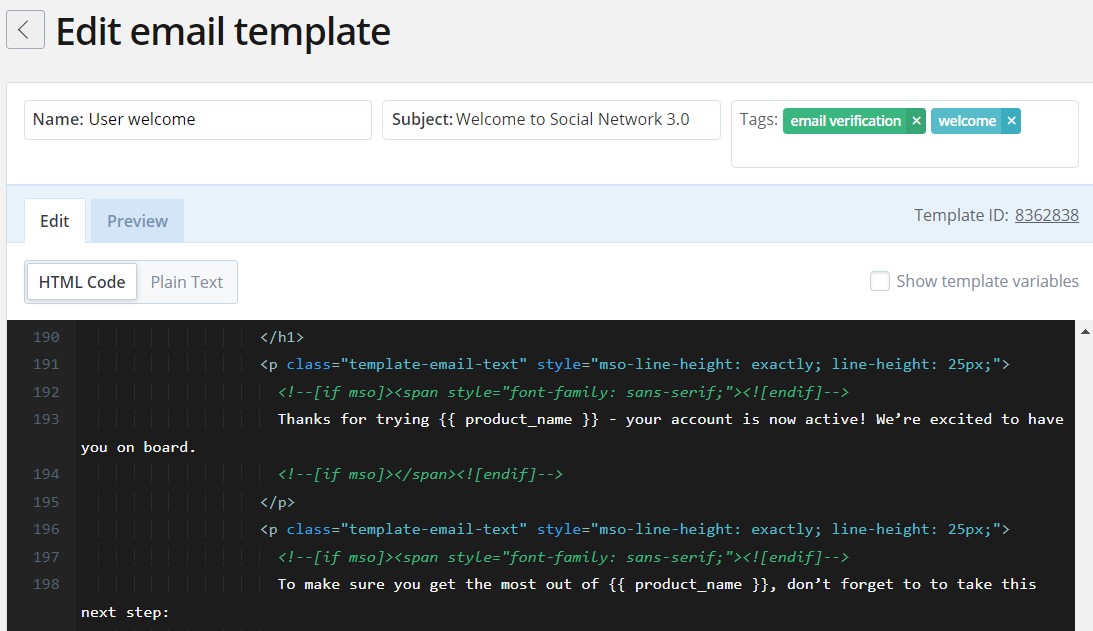Select the Edit tab
Screen dimensions: 1093x631
click(x=54, y=220)
